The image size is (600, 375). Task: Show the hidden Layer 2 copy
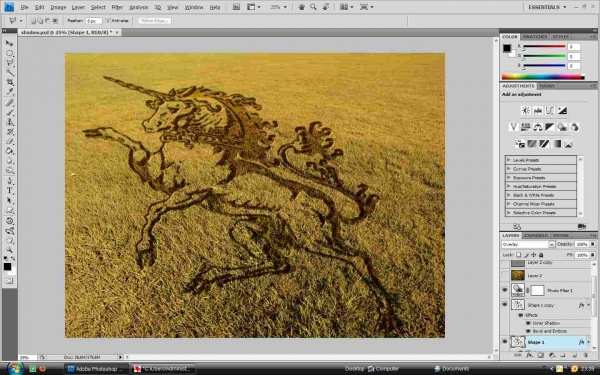(x=505, y=264)
